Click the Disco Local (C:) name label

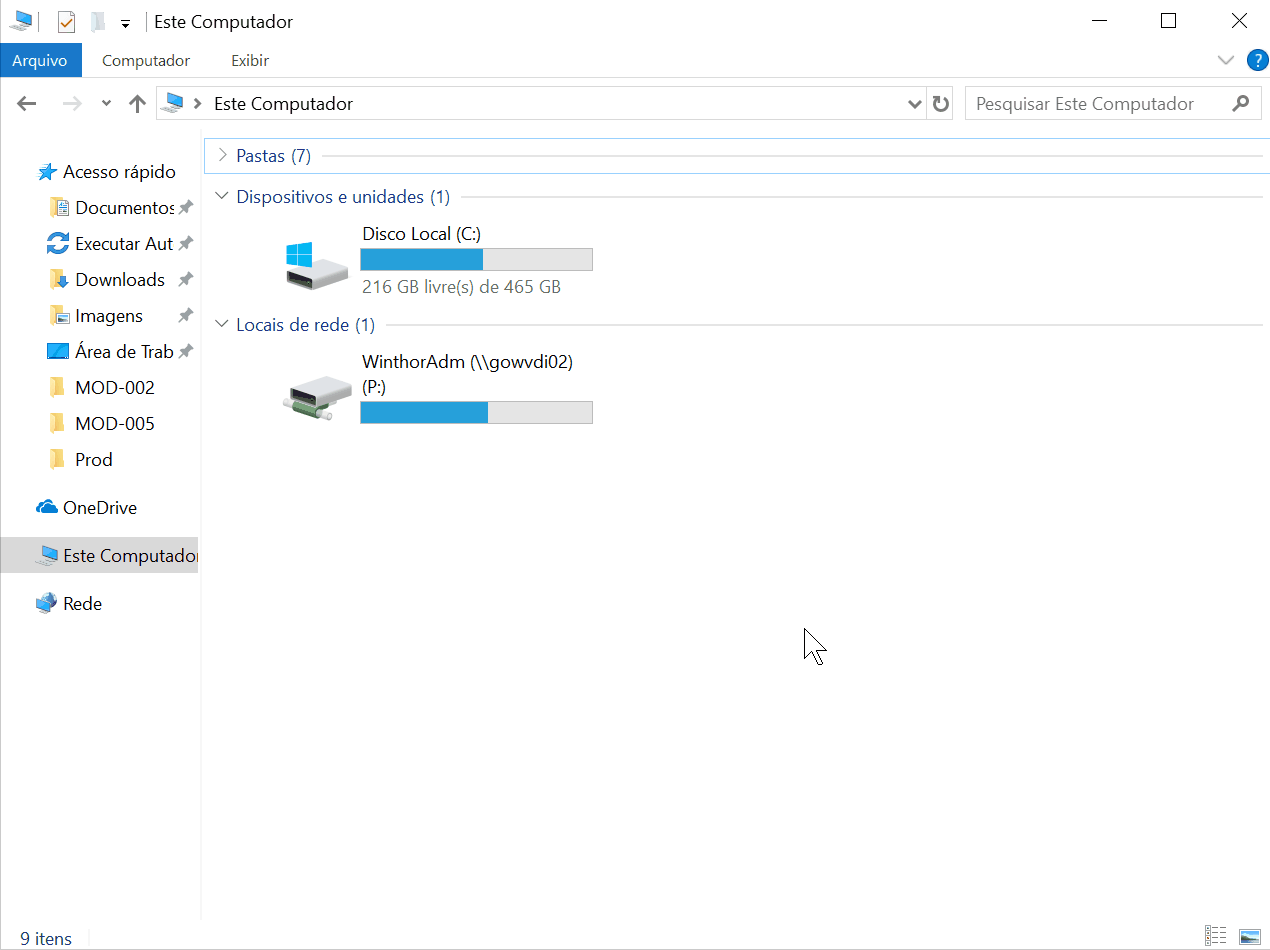[422, 234]
